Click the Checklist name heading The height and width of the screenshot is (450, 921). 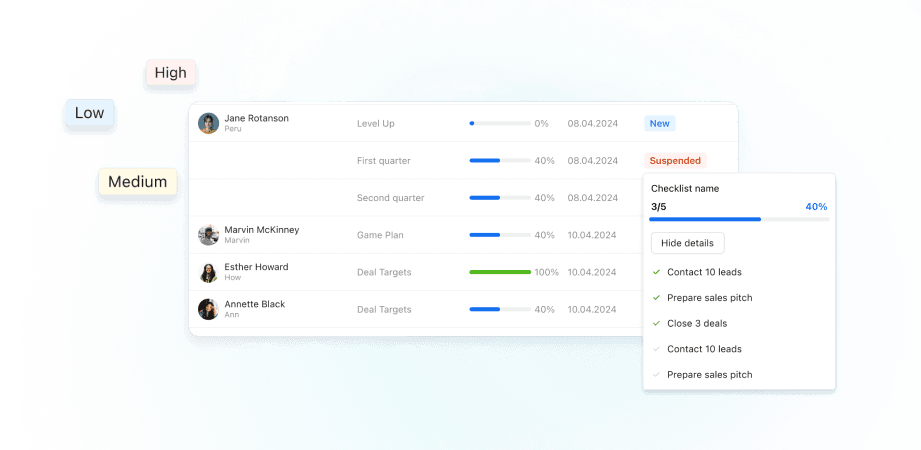coord(685,189)
